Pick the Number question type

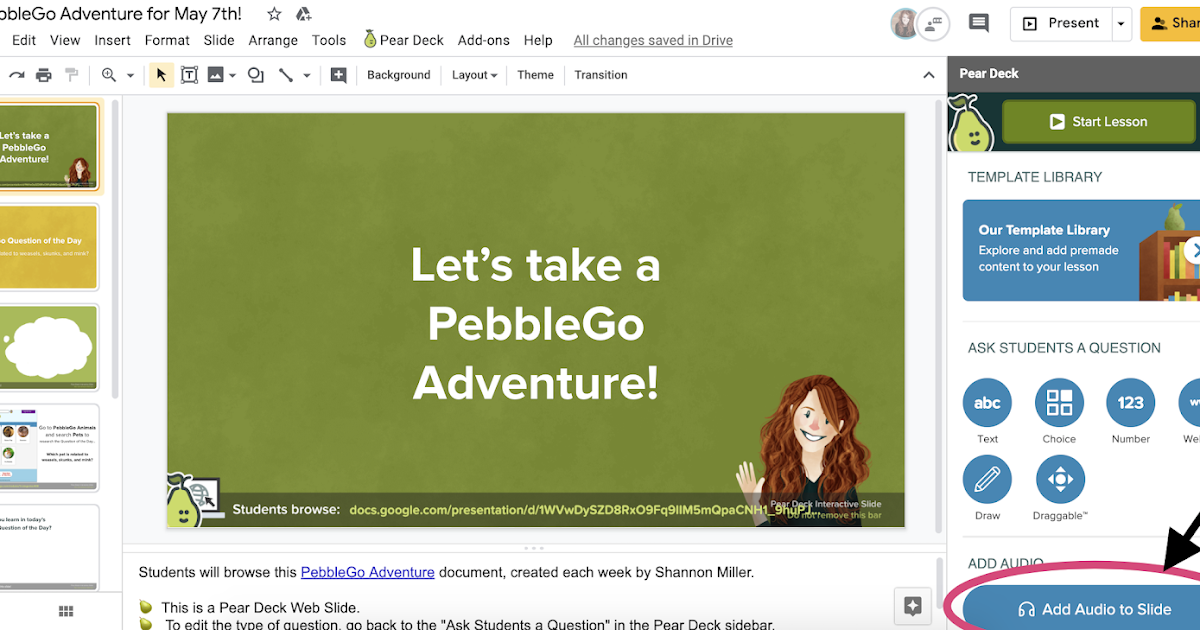(x=1130, y=403)
